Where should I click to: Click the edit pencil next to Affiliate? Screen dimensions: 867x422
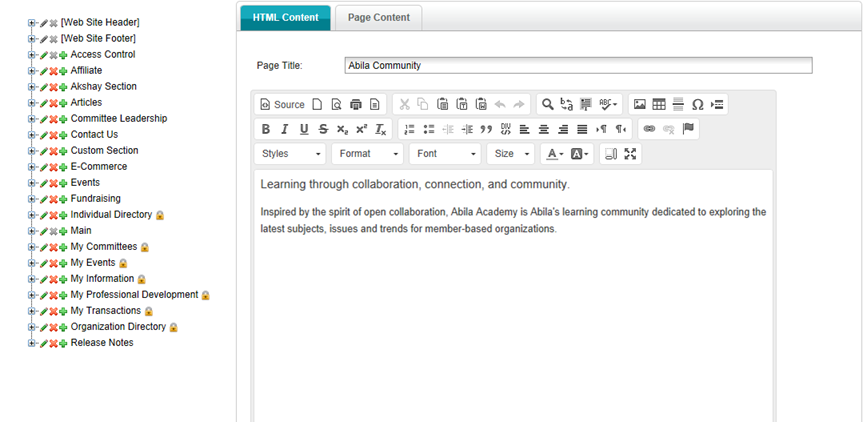(x=44, y=71)
